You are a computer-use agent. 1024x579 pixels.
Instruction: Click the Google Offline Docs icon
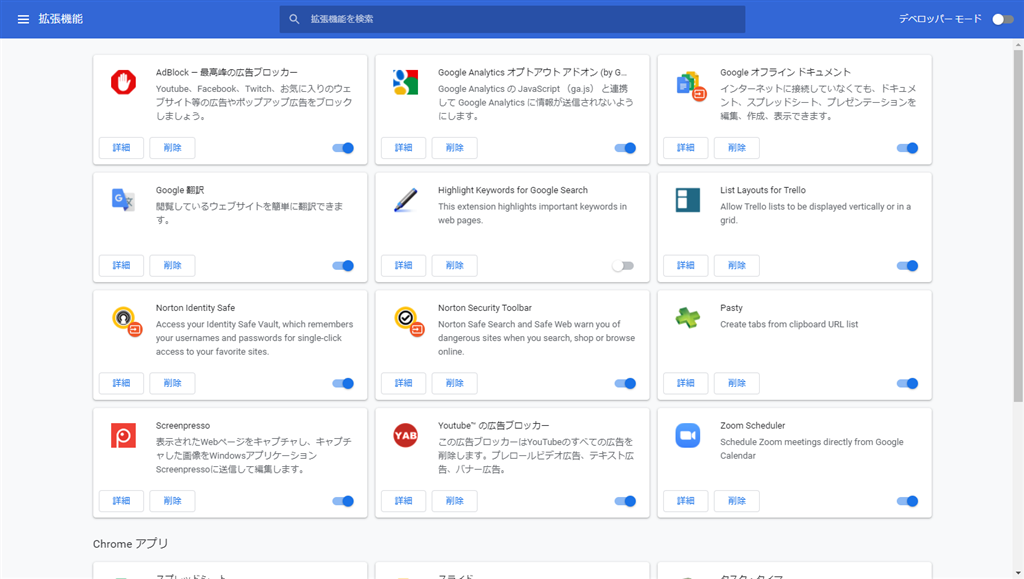click(691, 85)
